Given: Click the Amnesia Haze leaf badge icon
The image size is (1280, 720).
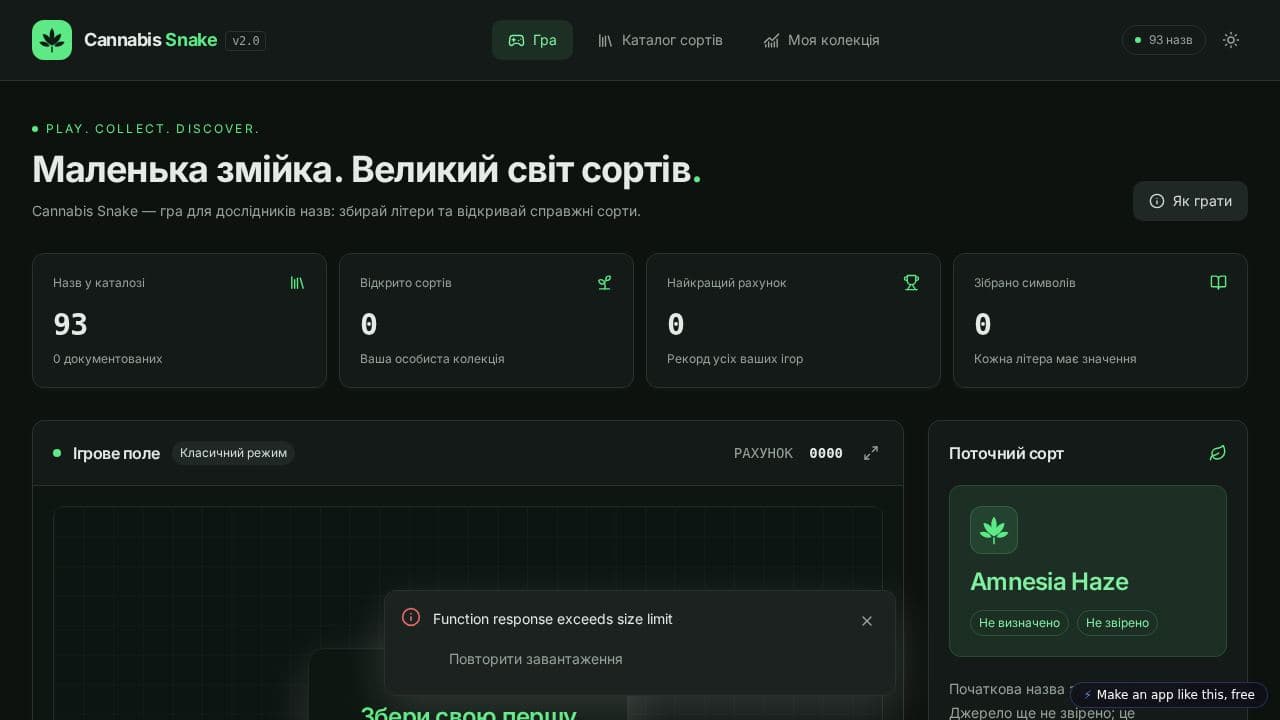Looking at the screenshot, I should [994, 530].
